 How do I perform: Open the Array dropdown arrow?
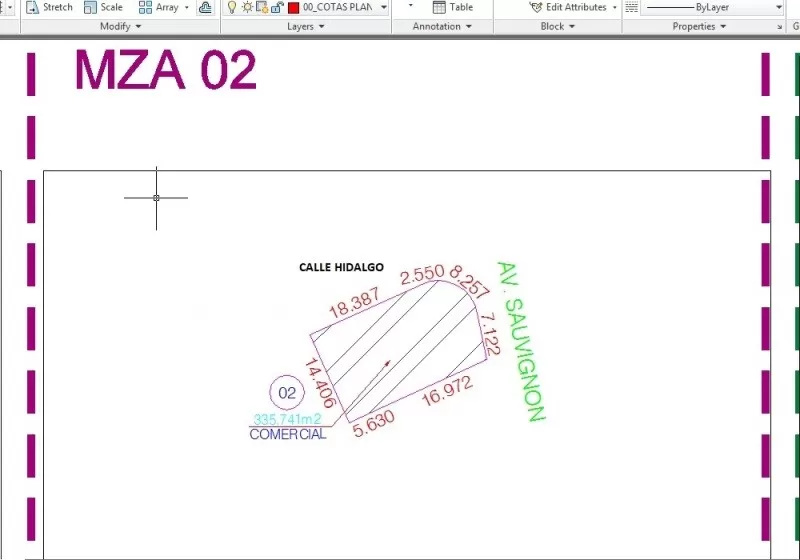click(x=187, y=7)
